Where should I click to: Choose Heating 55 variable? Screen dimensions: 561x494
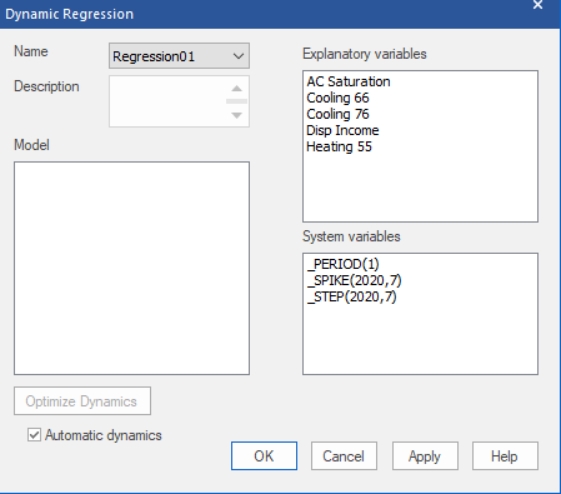click(x=339, y=147)
